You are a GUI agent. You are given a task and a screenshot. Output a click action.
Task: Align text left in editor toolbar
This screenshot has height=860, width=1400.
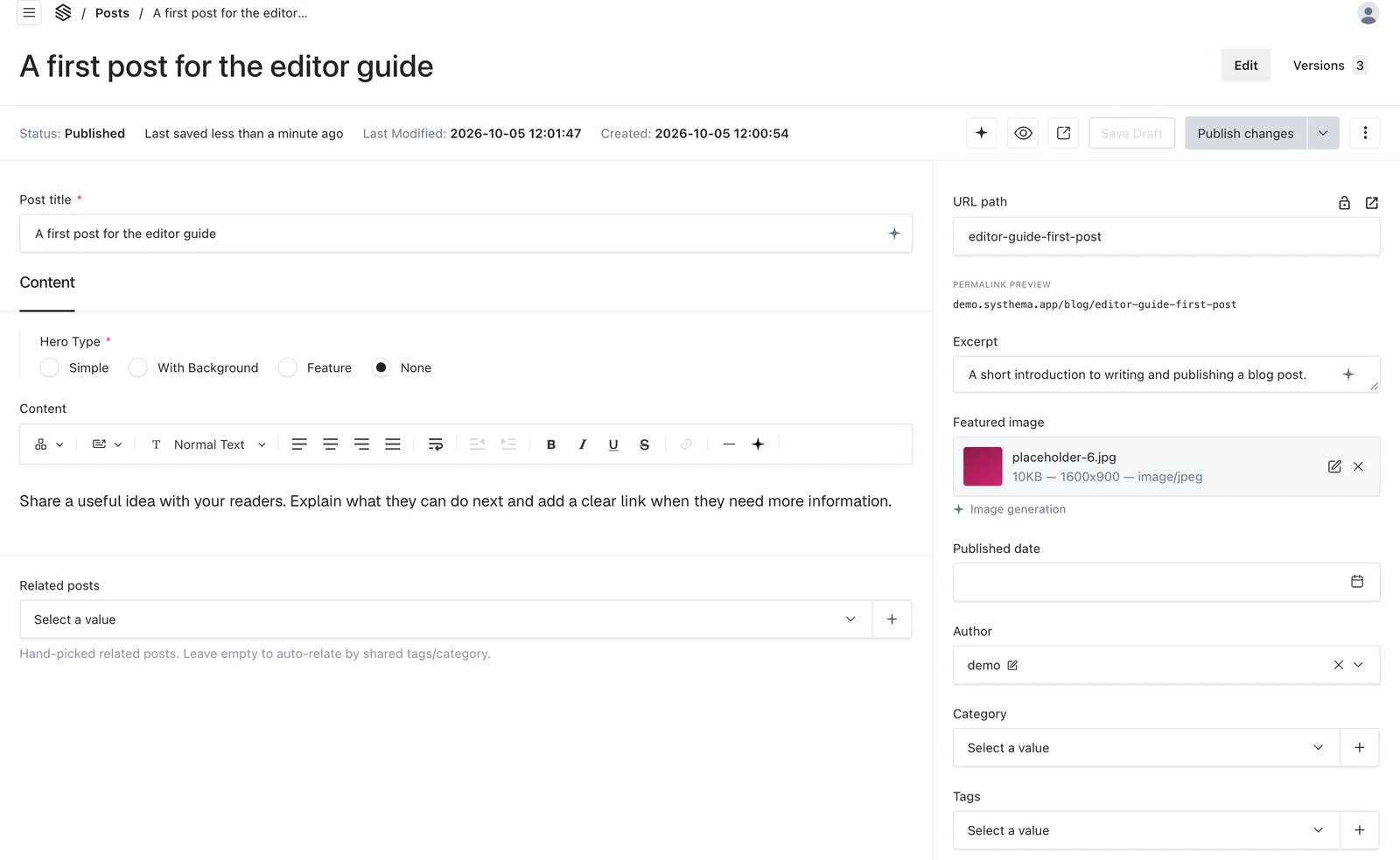[299, 444]
